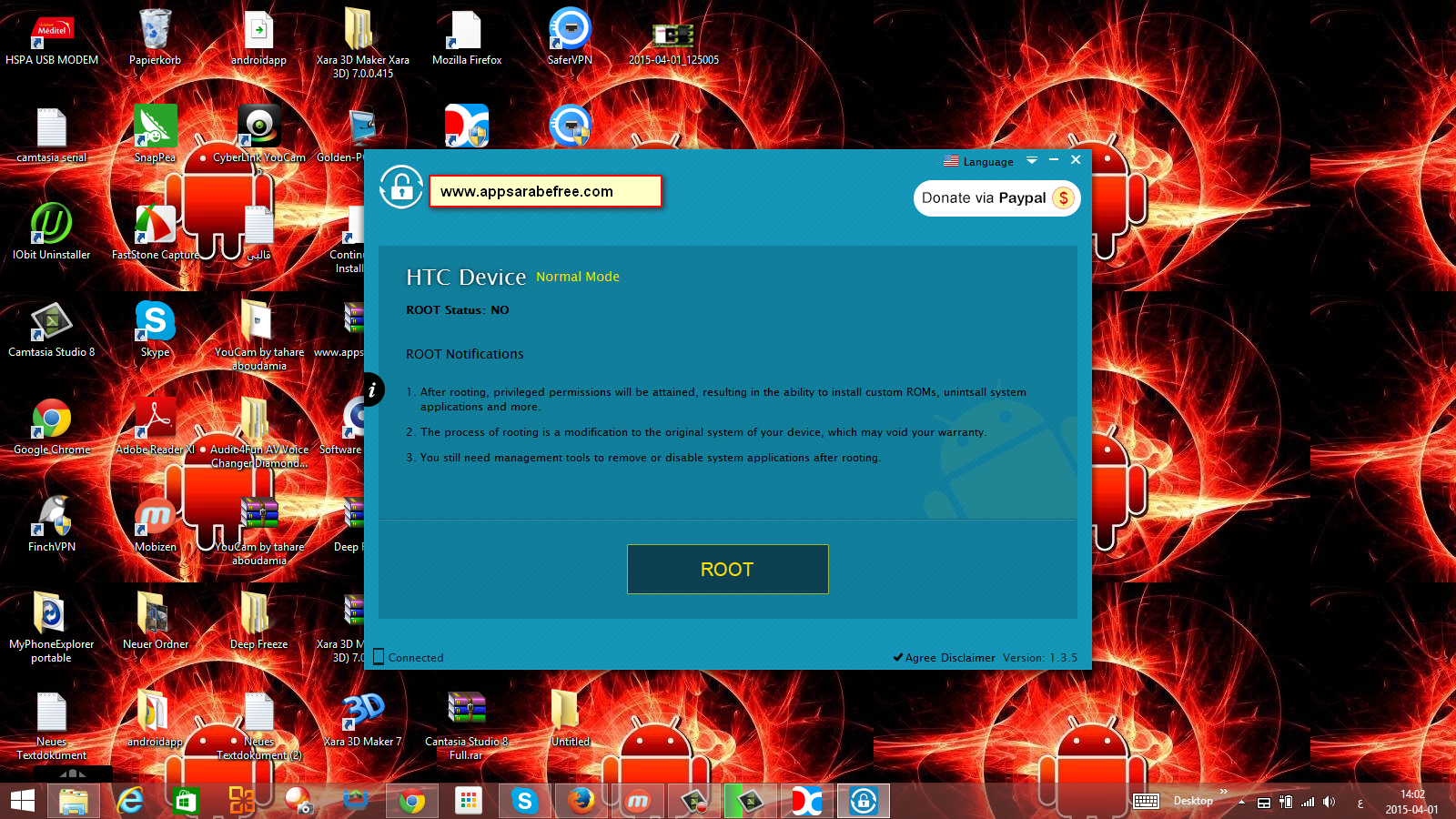
Task: Click the info 'i' tab on window edge
Action: pyautogui.click(x=372, y=390)
